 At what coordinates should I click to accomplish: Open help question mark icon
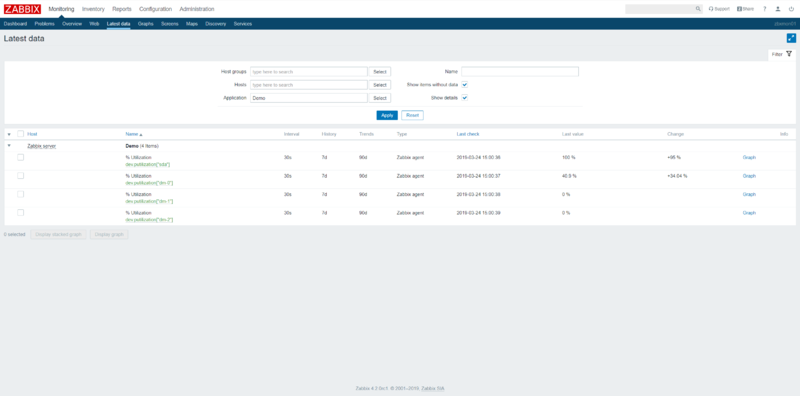tap(764, 9)
